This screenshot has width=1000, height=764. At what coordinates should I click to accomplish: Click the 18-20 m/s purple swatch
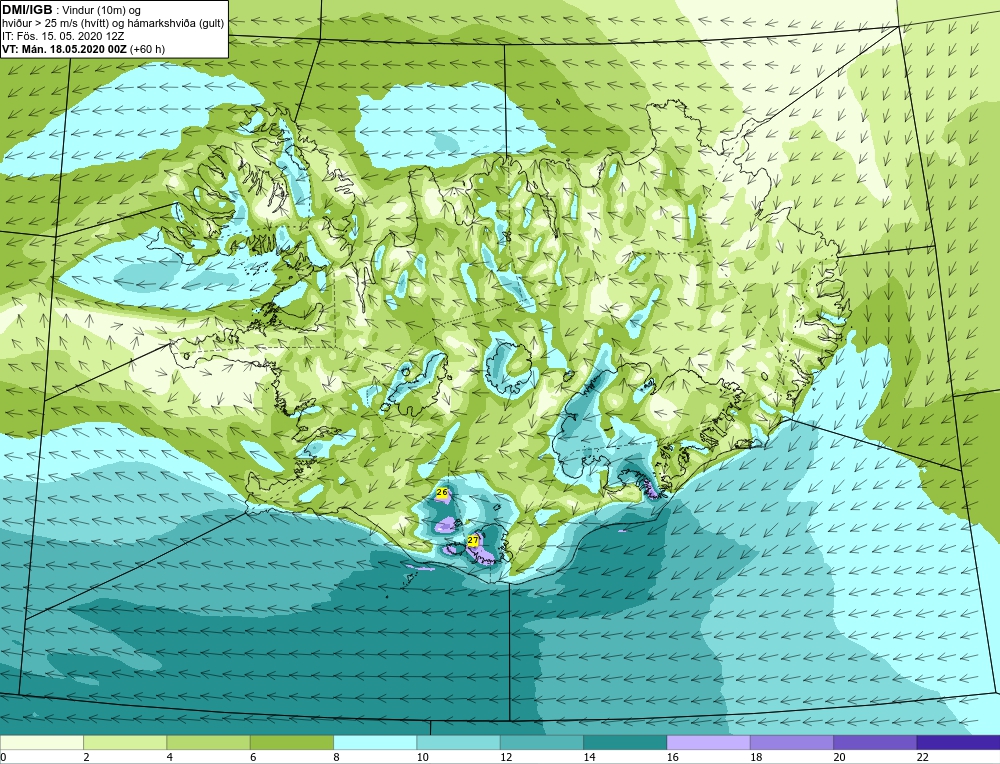pos(792,743)
